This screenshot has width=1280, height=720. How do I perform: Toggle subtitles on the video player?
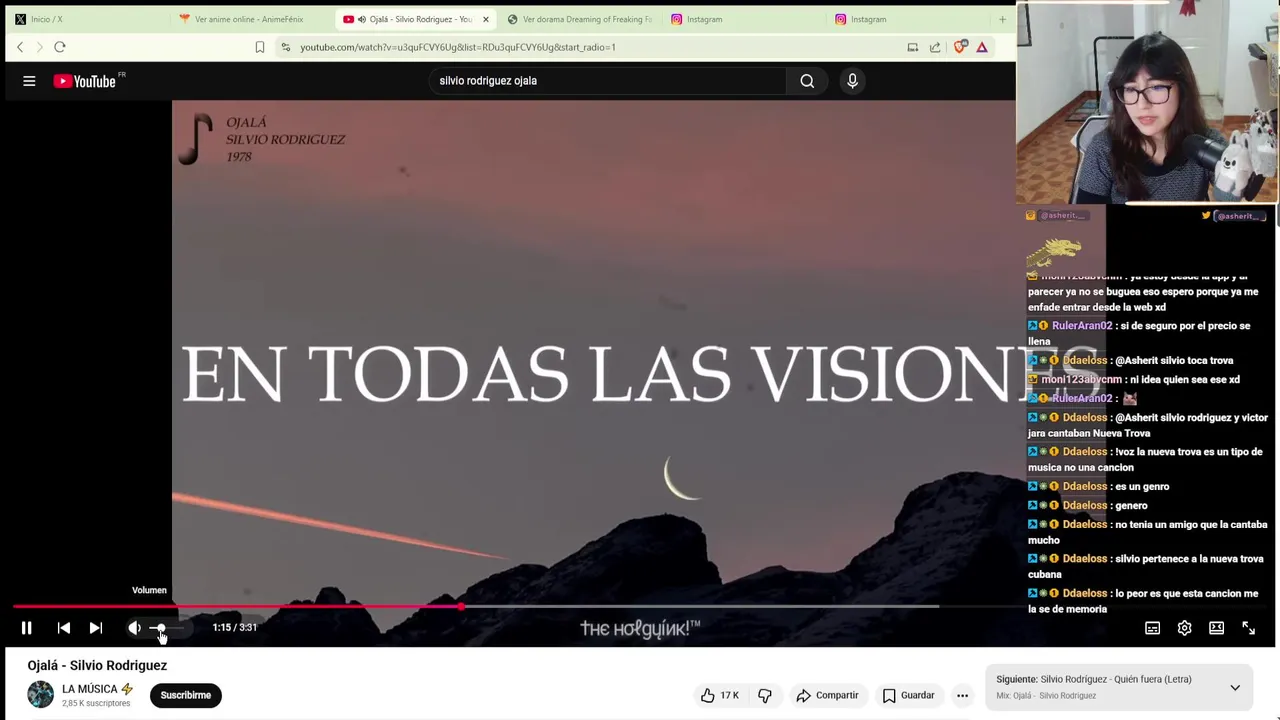coord(1152,628)
